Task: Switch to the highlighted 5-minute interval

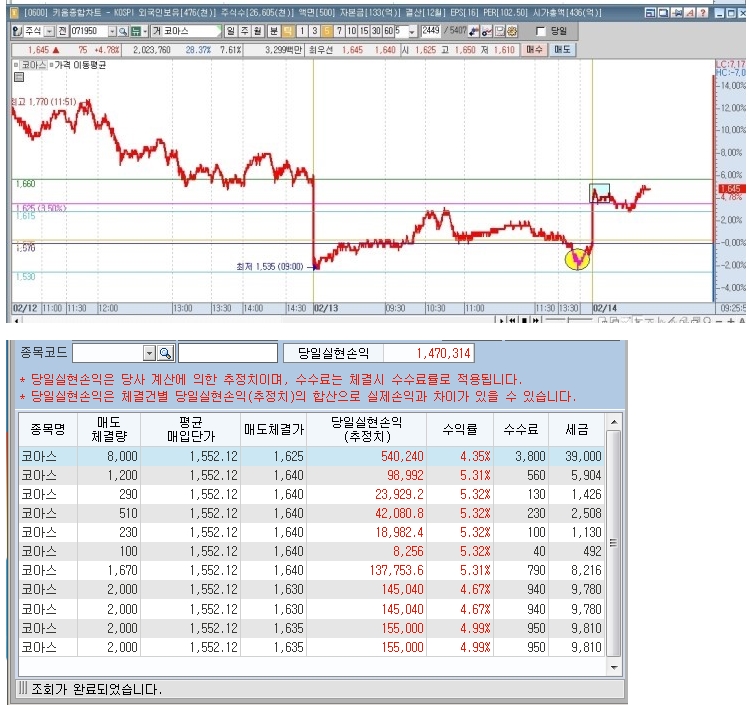Action: [314, 31]
